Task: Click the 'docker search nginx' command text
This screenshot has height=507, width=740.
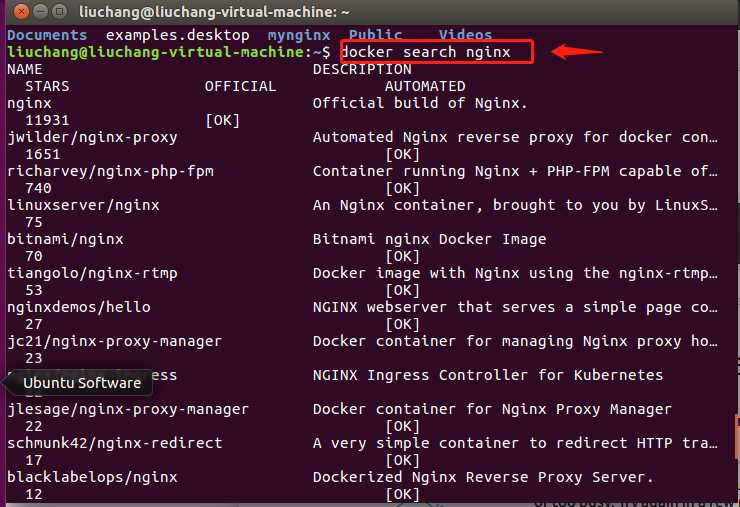Action: [426, 52]
